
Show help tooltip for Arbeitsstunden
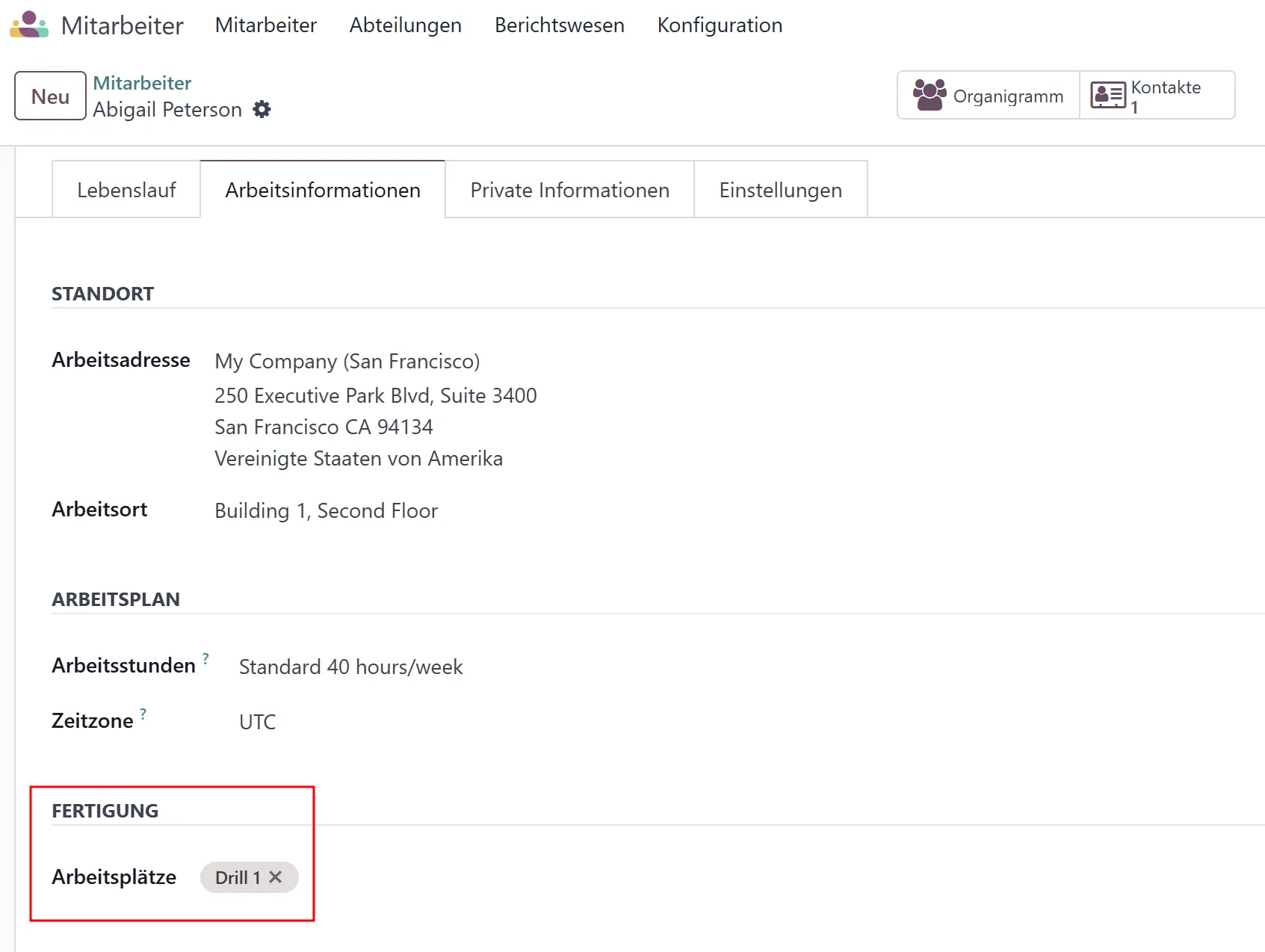[x=205, y=658]
